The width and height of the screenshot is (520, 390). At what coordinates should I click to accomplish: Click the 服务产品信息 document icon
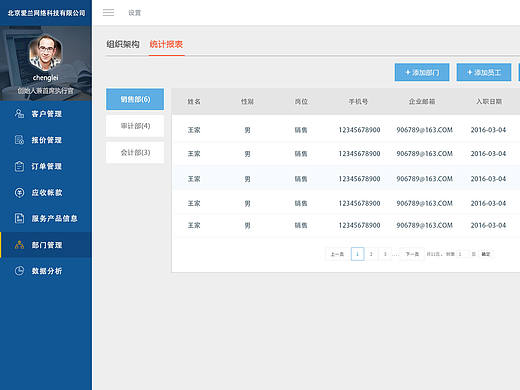(x=19, y=218)
